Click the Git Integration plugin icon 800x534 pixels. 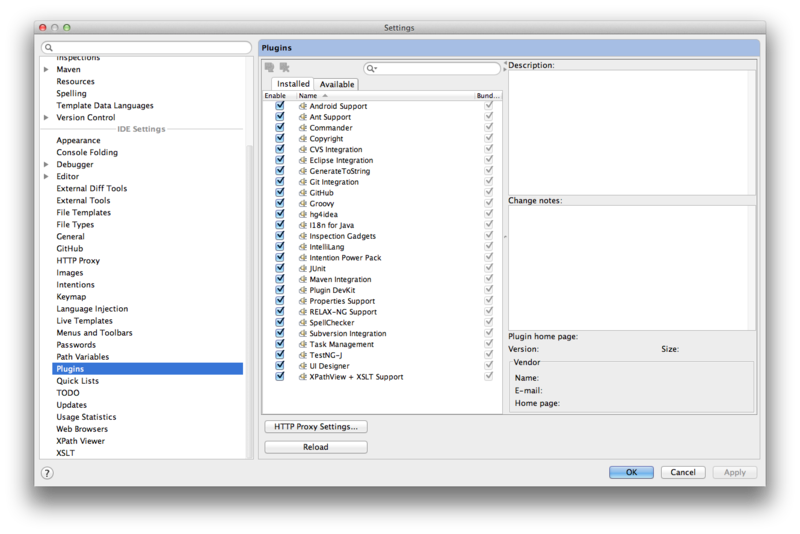pos(303,182)
